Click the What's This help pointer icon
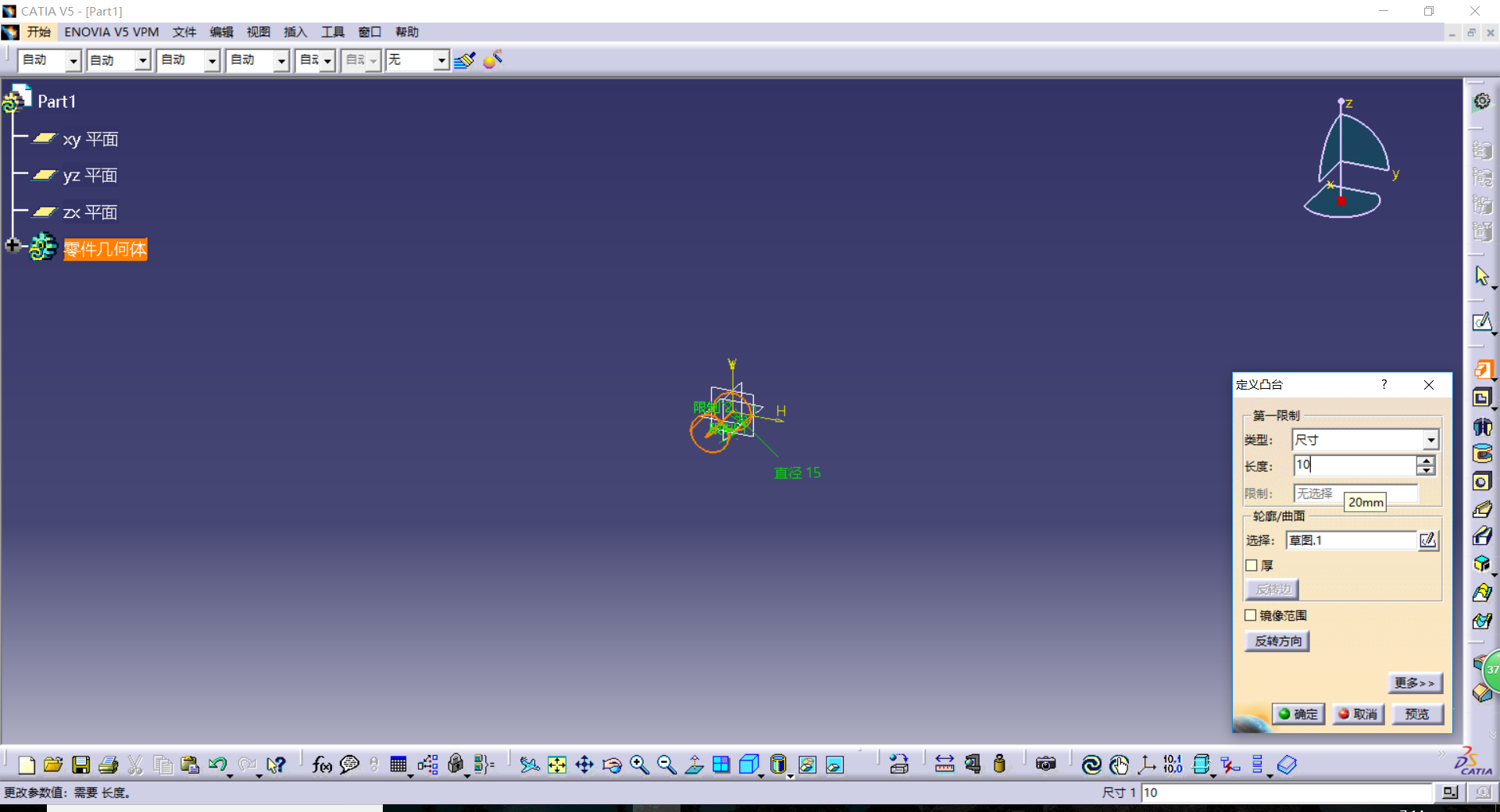1500x812 pixels. [276, 765]
